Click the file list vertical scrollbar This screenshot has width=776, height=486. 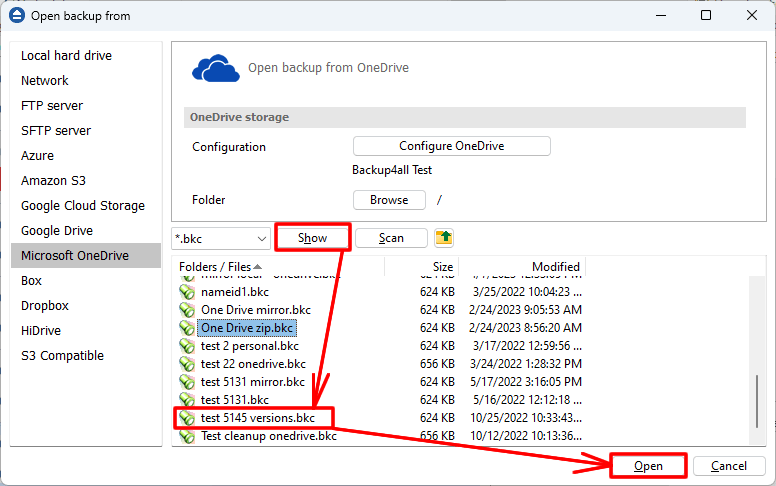tap(757, 400)
